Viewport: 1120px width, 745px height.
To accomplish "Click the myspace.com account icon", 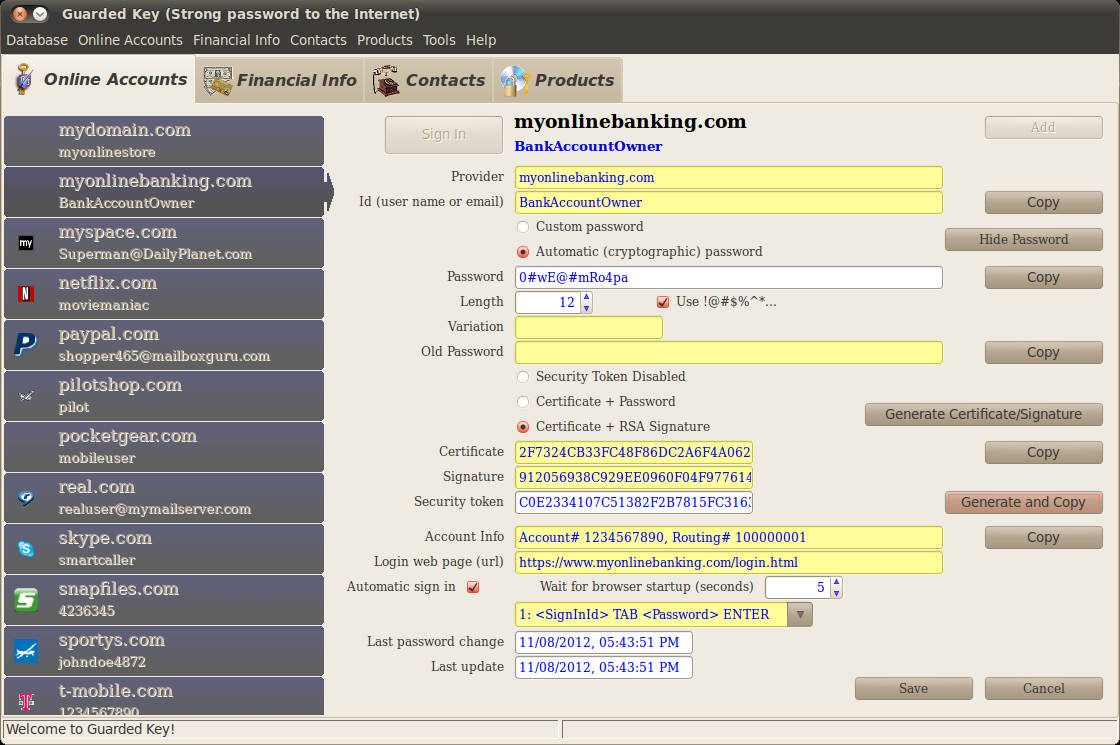I will pyautogui.click(x=26, y=243).
